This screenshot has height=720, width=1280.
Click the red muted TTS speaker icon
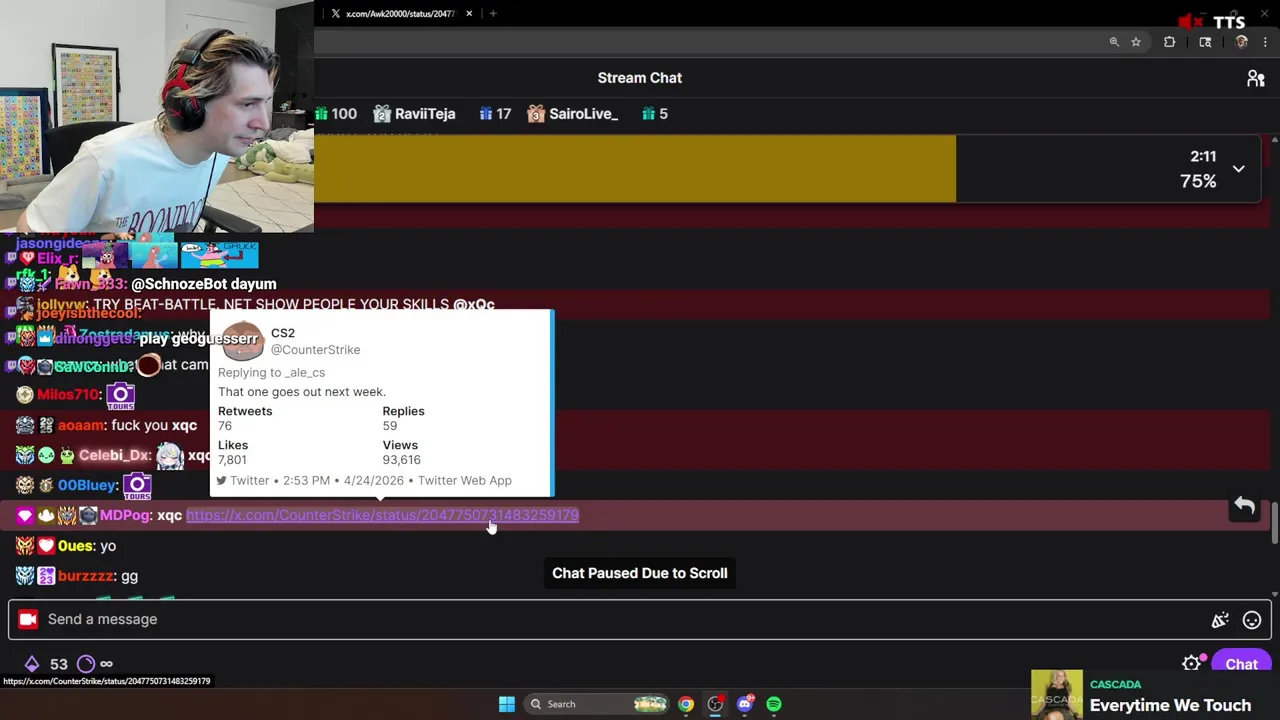[1190, 21]
